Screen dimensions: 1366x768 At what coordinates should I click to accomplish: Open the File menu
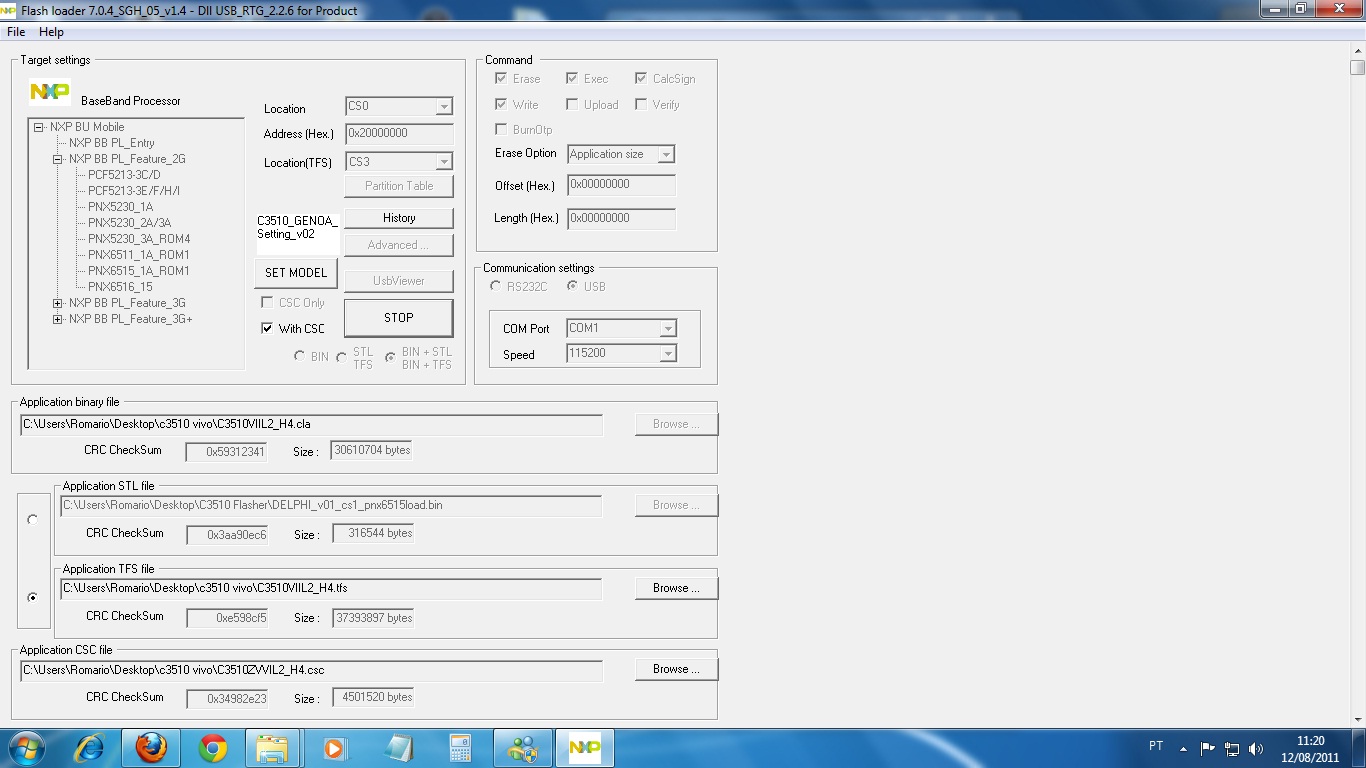tap(16, 32)
